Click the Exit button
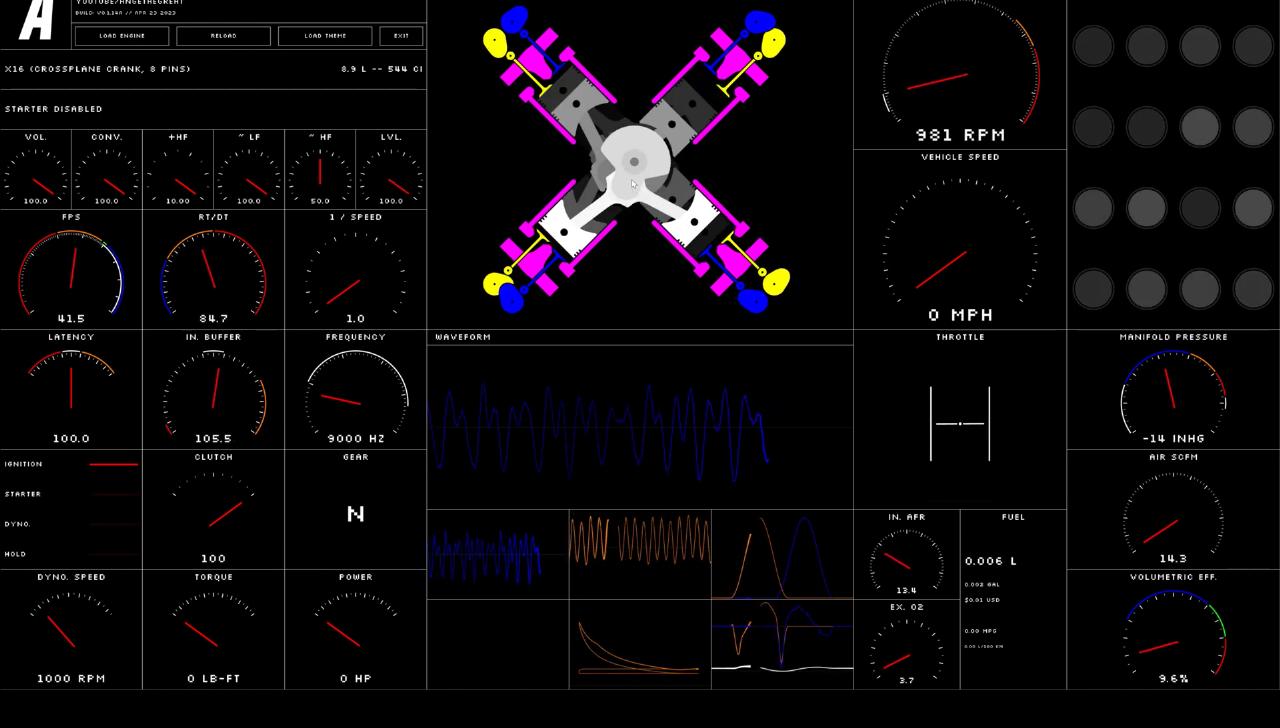Screen dimensions: 1280x728 pos(401,36)
